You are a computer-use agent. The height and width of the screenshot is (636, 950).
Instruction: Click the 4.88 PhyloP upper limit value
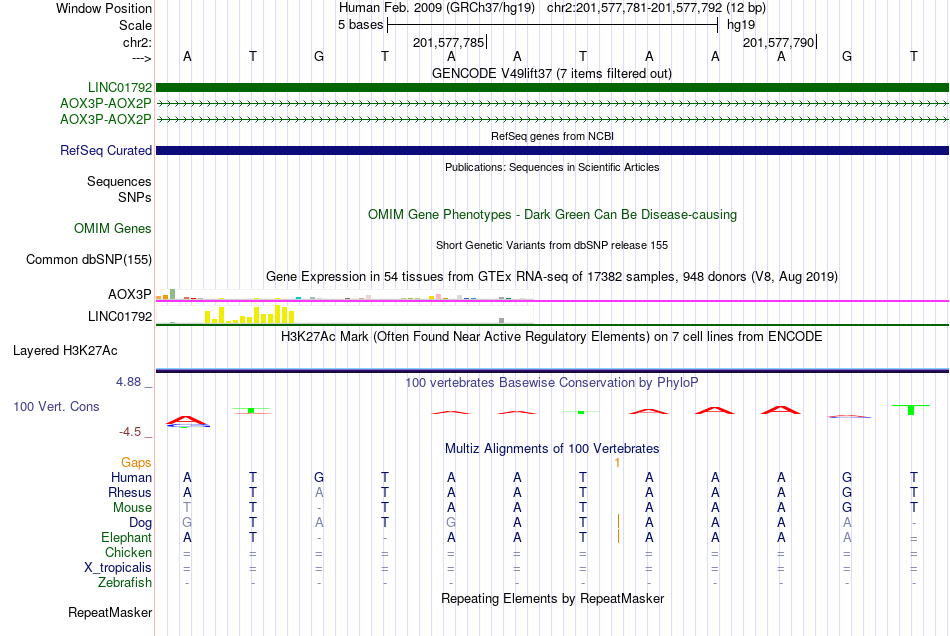point(128,382)
